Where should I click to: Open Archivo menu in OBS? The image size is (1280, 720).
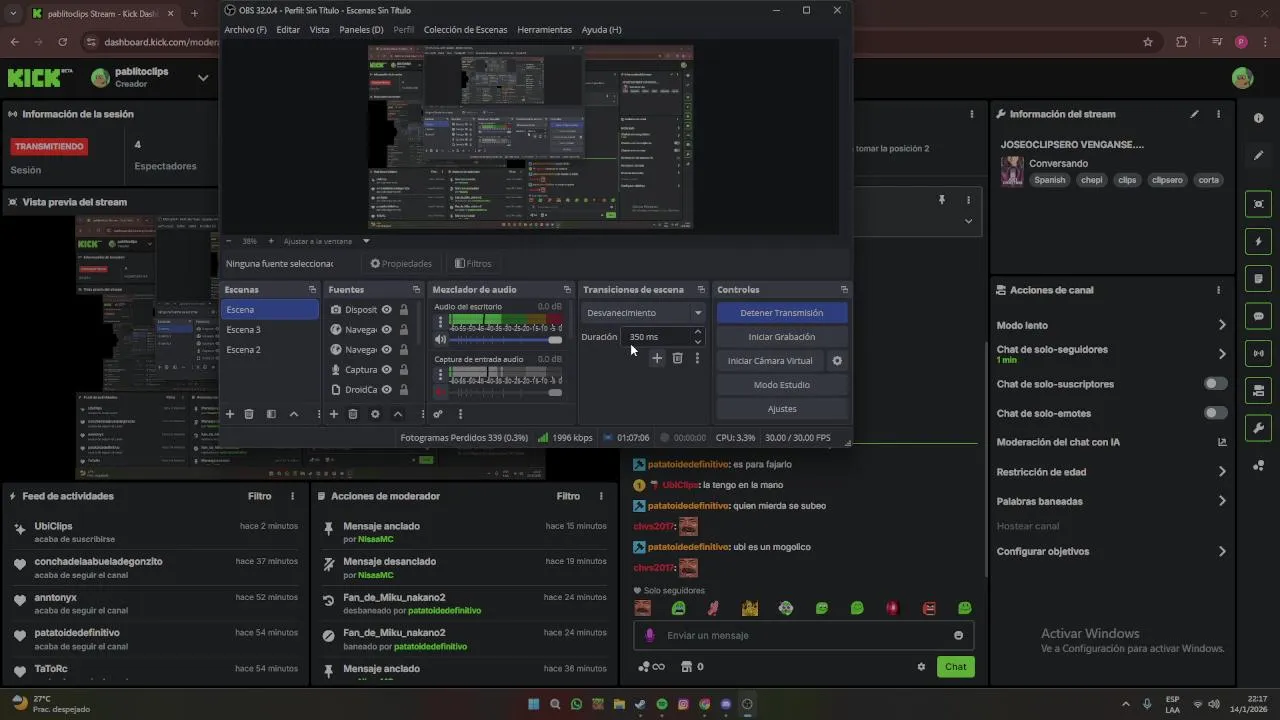245,30
